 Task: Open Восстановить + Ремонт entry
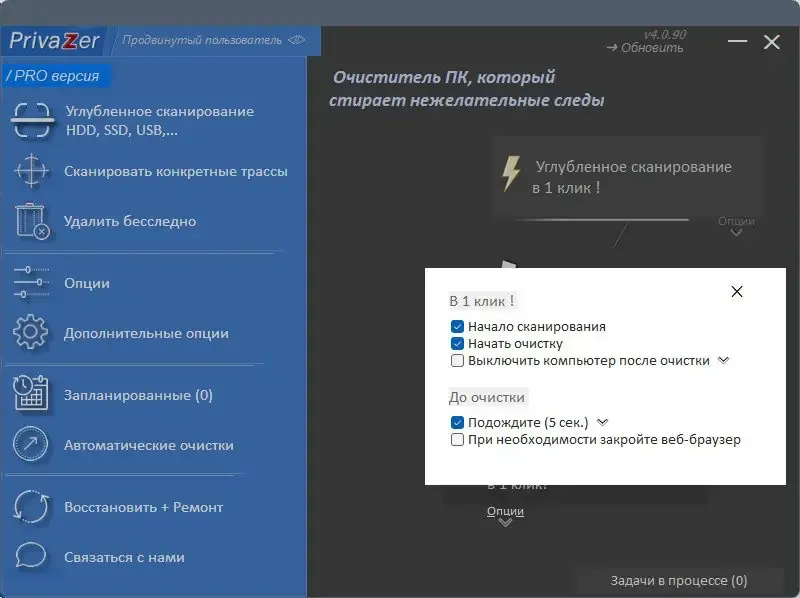pos(144,507)
